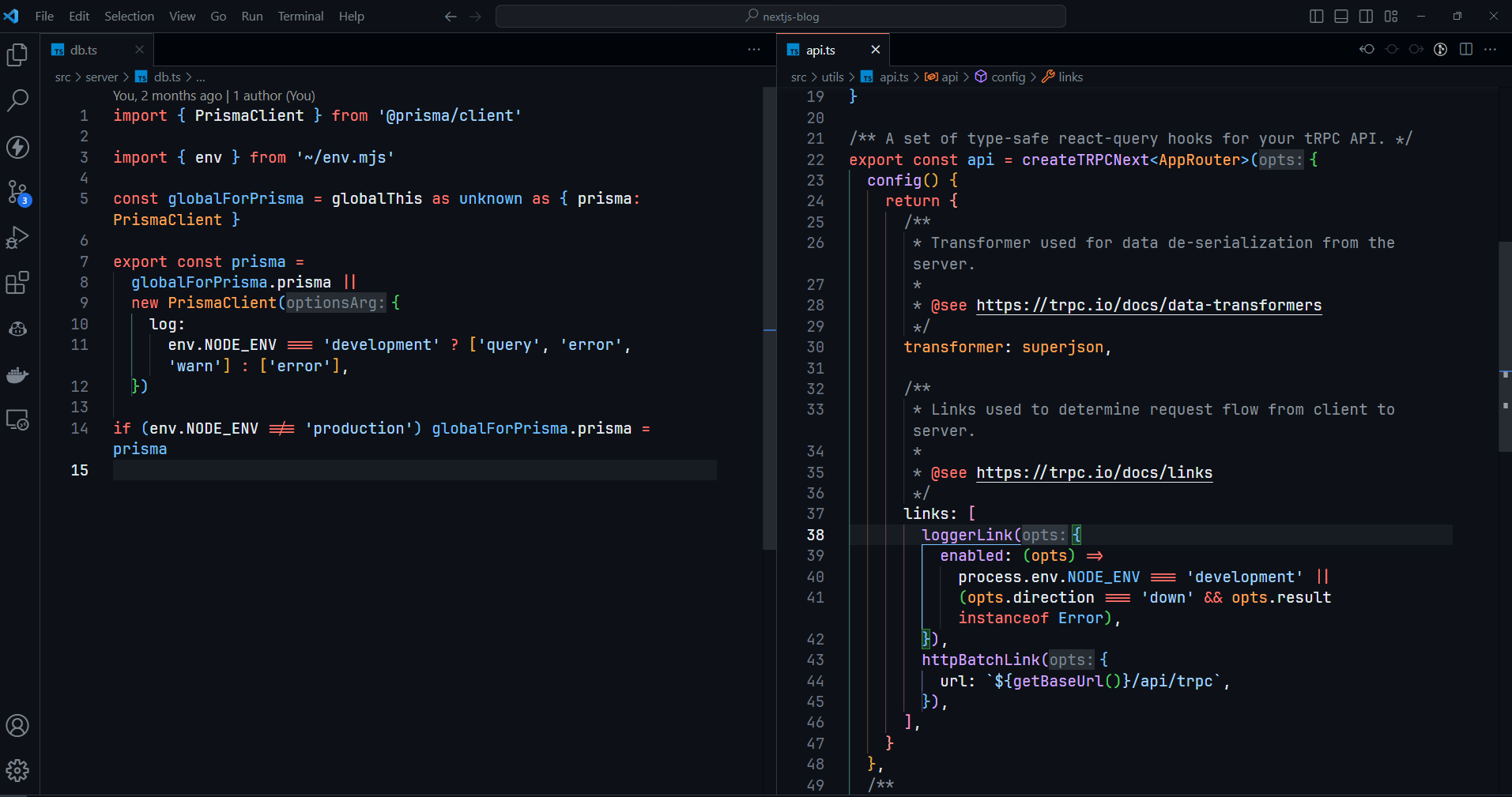
Task: Open the Run and Debug view
Action: coord(17,237)
